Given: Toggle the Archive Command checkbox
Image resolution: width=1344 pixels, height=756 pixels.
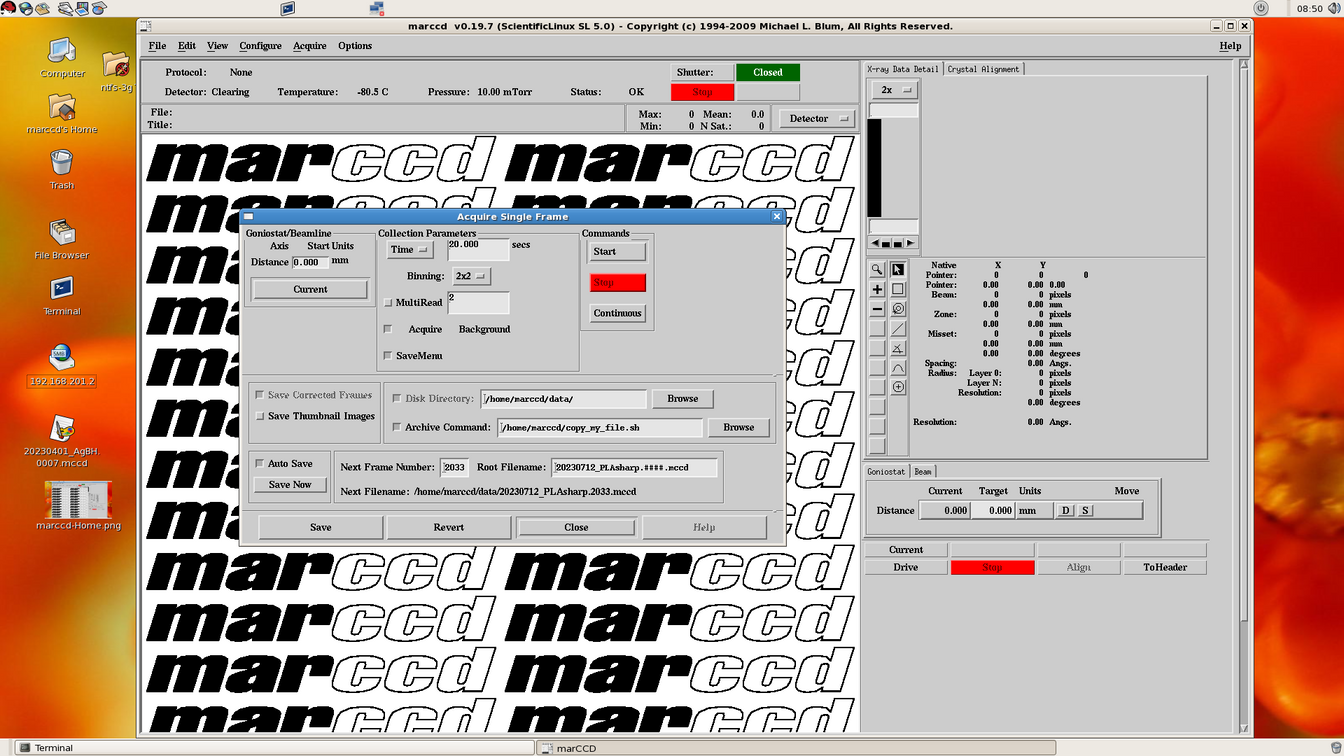Looking at the screenshot, I should coord(397,427).
